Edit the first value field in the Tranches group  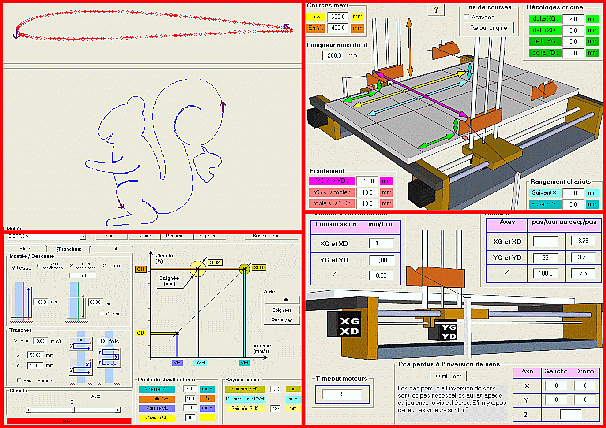coord(41,341)
